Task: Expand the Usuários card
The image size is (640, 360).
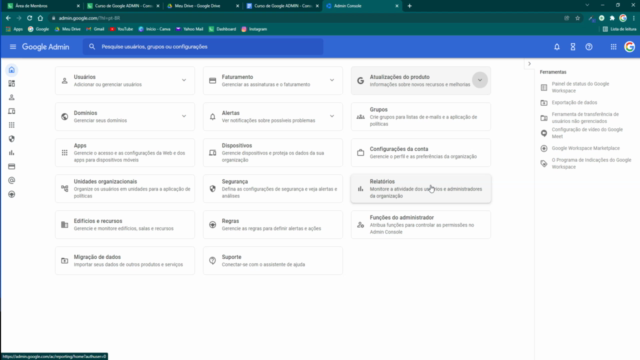Action: (x=184, y=80)
